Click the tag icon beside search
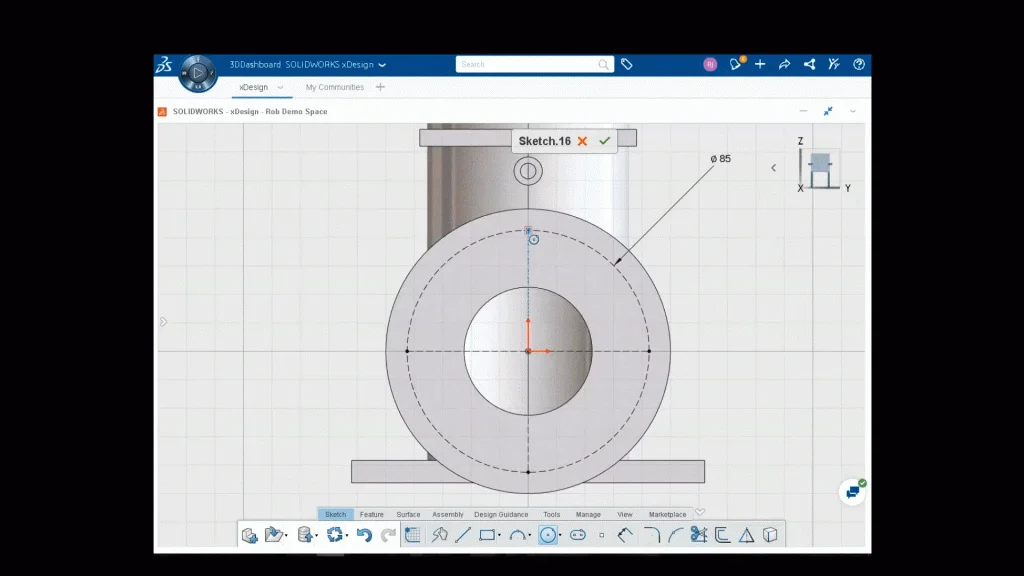Image resolution: width=1024 pixels, height=576 pixels. [627, 64]
